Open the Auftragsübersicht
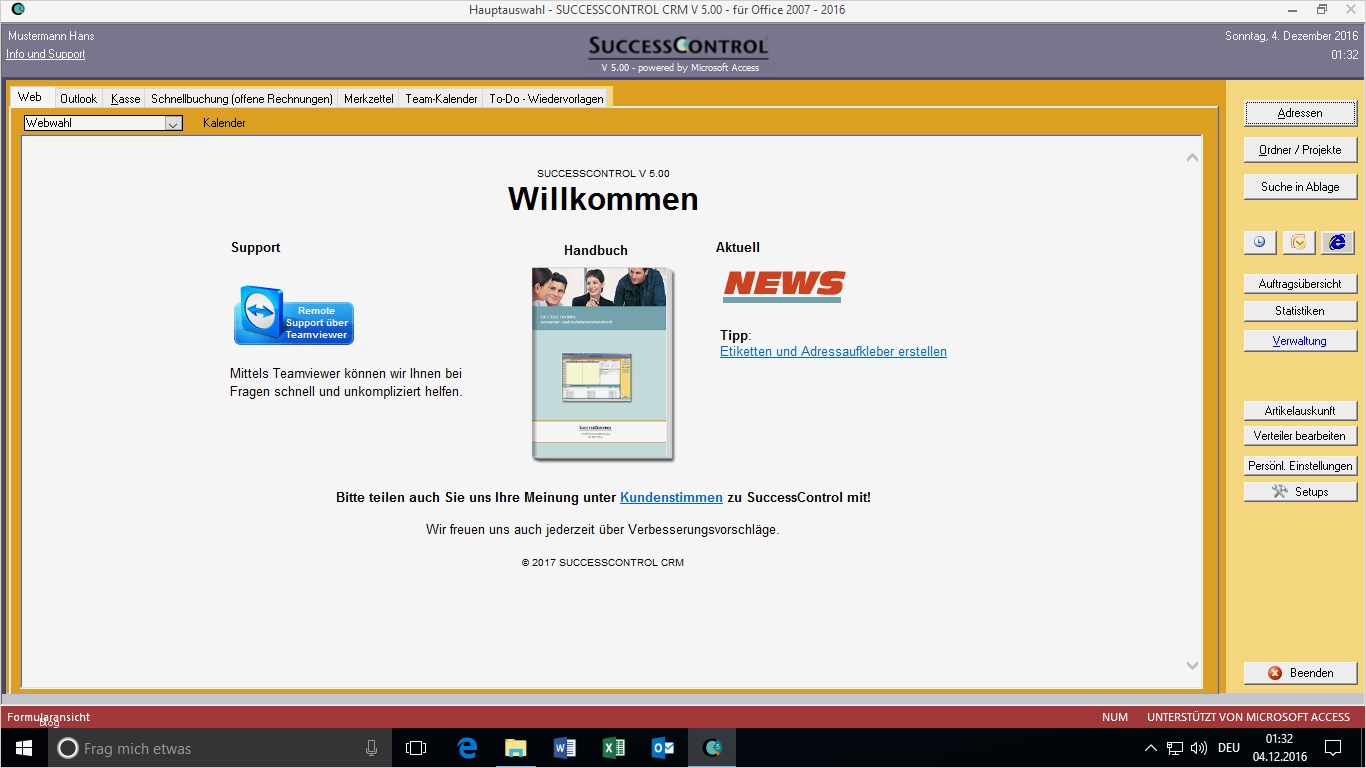This screenshot has width=1366, height=768. coord(1300,284)
